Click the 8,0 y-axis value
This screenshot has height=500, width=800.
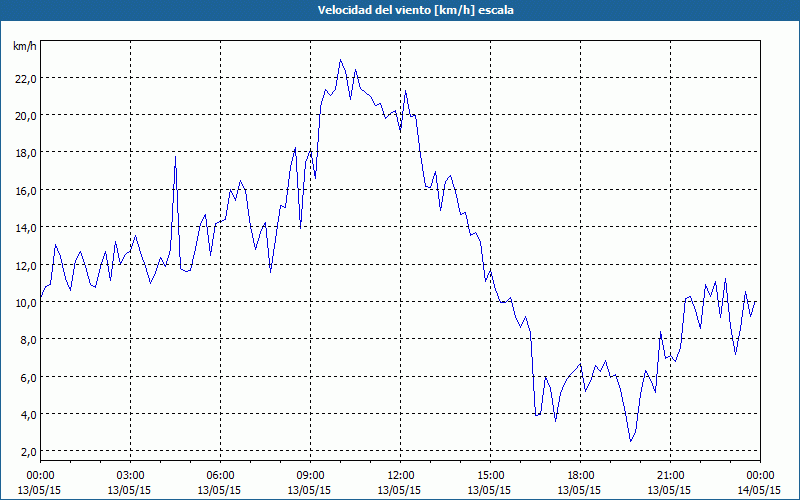pos(27,340)
